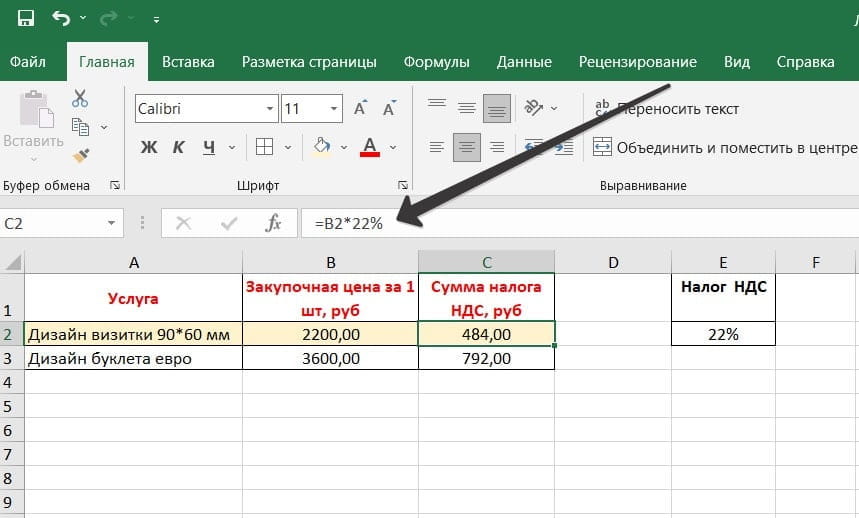Select column B header
The height and width of the screenshot is (518, 859).
(x=330, y=262)
